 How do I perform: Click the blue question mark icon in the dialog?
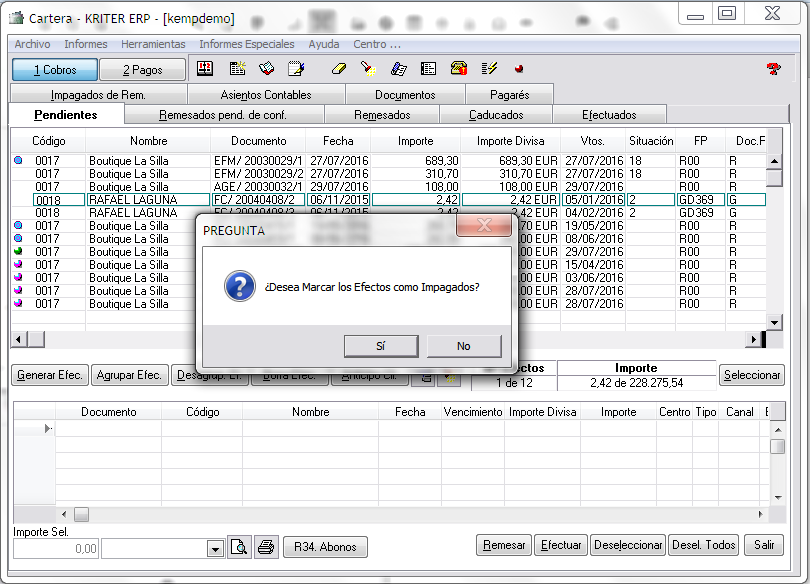pos(240,286)
